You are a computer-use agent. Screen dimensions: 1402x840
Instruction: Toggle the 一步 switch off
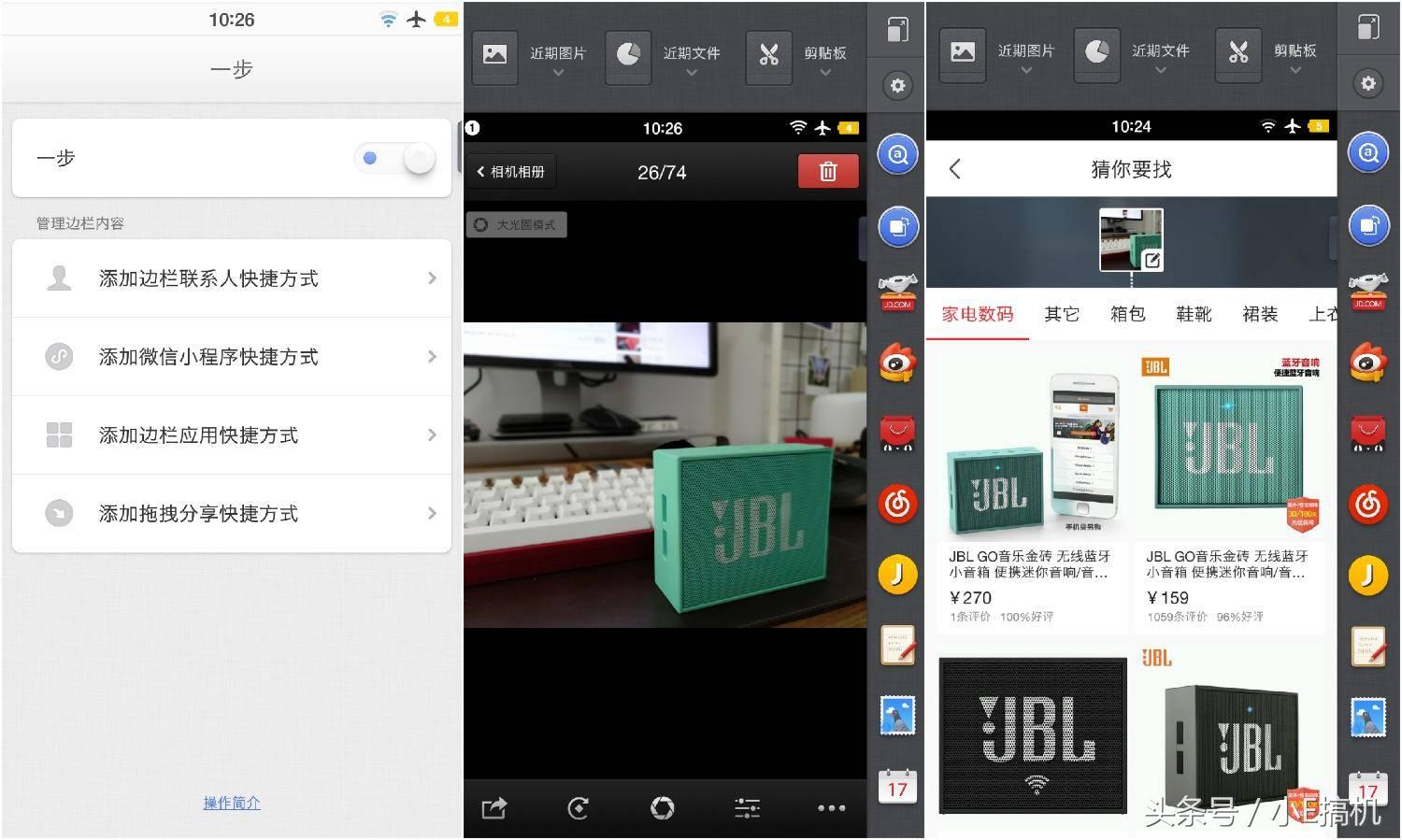[x=394, y=159]
